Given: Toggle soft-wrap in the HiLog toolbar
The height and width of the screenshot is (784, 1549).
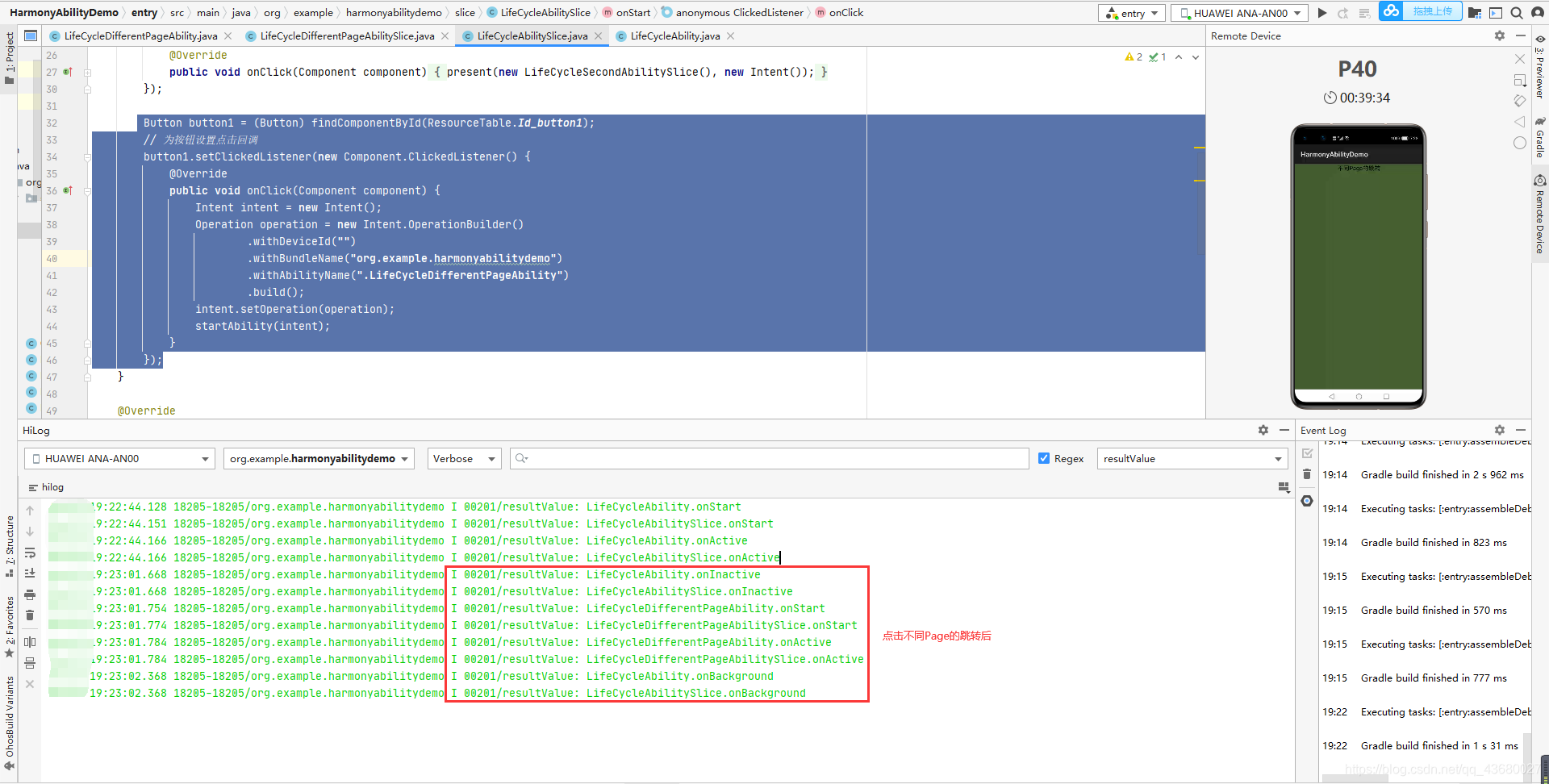Looking at the screenshot, I should point(30,553).
